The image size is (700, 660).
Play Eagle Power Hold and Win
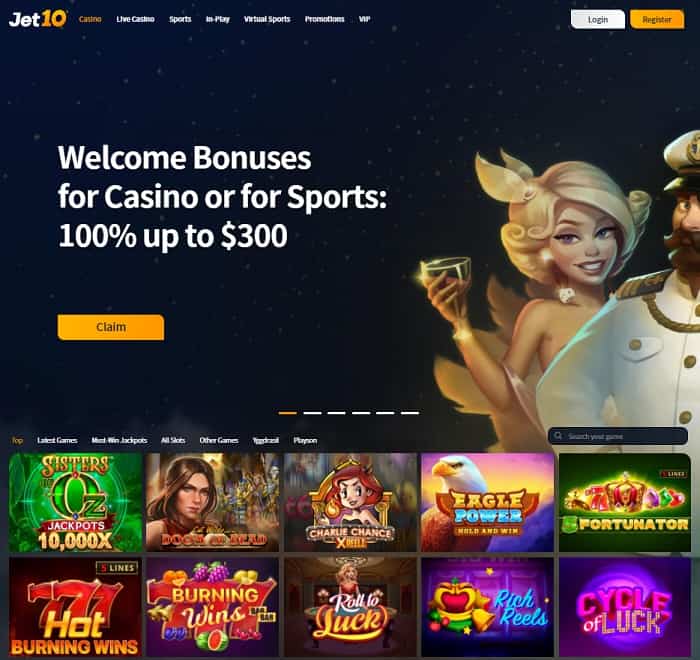488,502
